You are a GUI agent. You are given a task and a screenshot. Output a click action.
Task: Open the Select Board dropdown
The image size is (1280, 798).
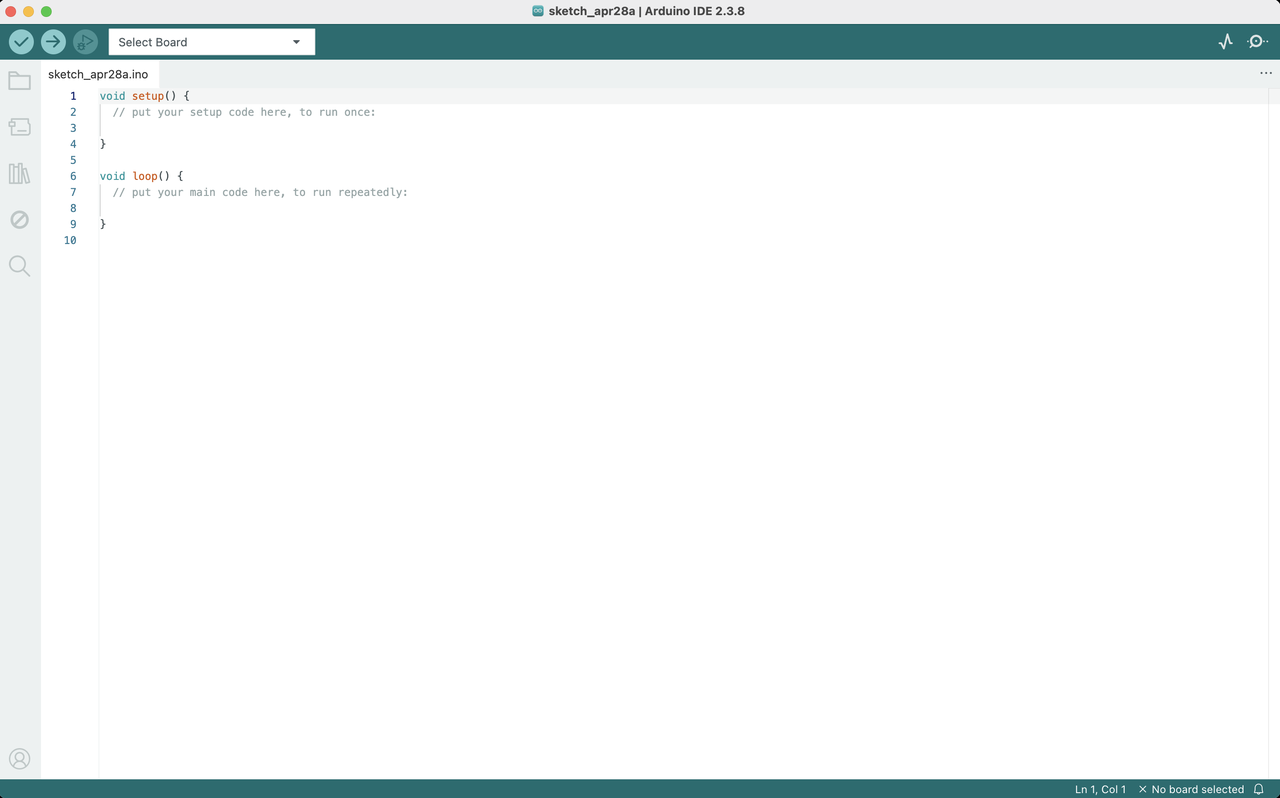211,42
